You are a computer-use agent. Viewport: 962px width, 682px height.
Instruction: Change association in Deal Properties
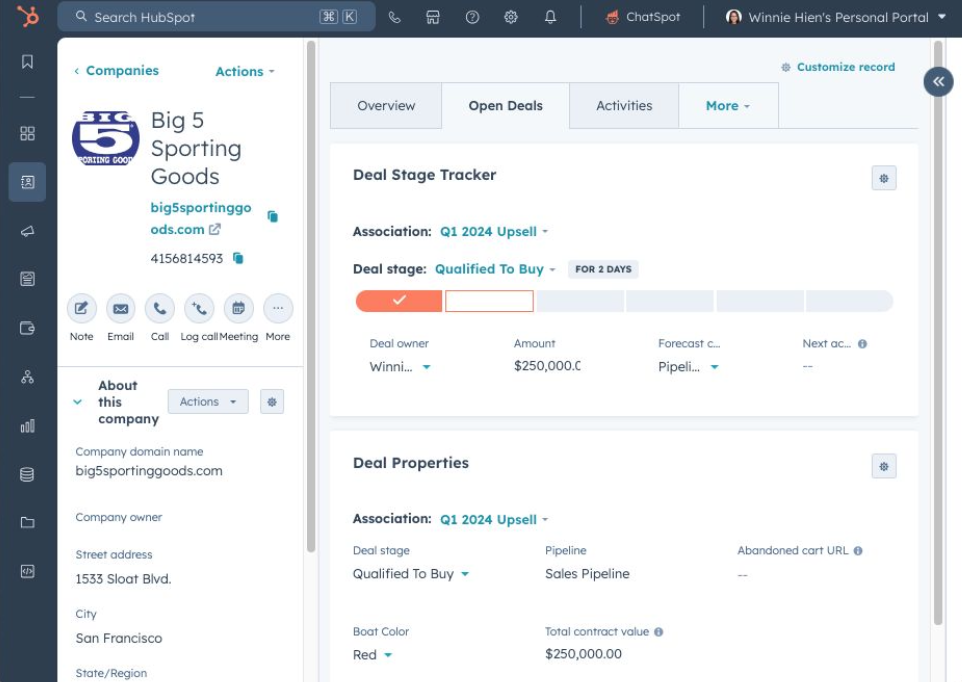(x=494, y=519)
